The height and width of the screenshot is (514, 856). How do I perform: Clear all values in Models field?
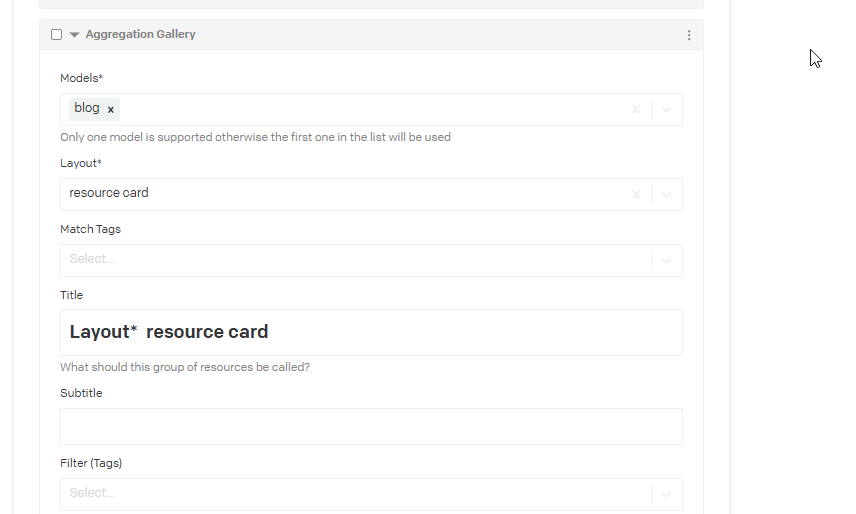636,109
